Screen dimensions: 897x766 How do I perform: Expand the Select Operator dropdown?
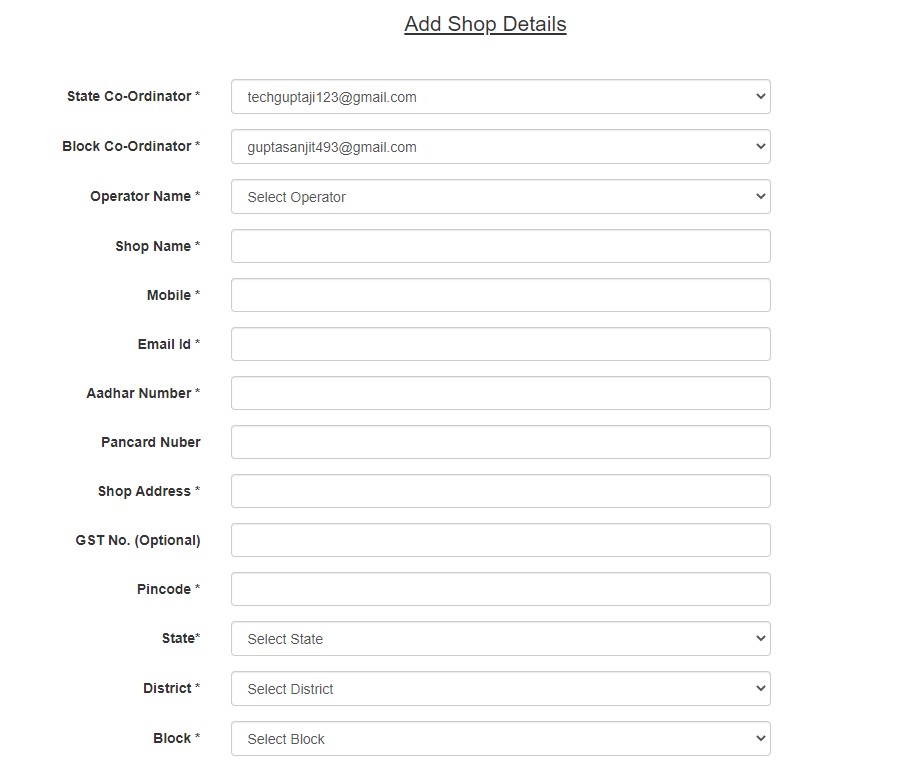click(x=501, y=197)
